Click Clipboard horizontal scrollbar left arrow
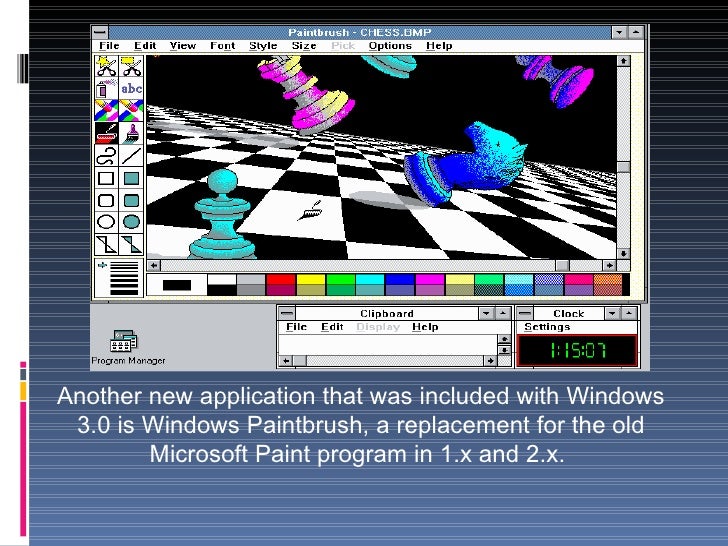728x546 pixels. pyautogui.click(x=286, y=361)
